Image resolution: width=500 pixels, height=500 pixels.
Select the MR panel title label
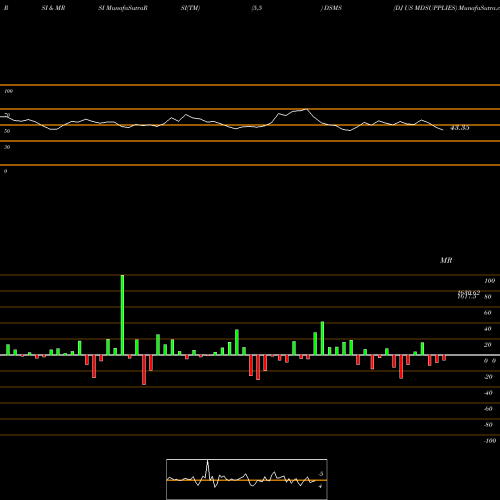pos(446,260)
